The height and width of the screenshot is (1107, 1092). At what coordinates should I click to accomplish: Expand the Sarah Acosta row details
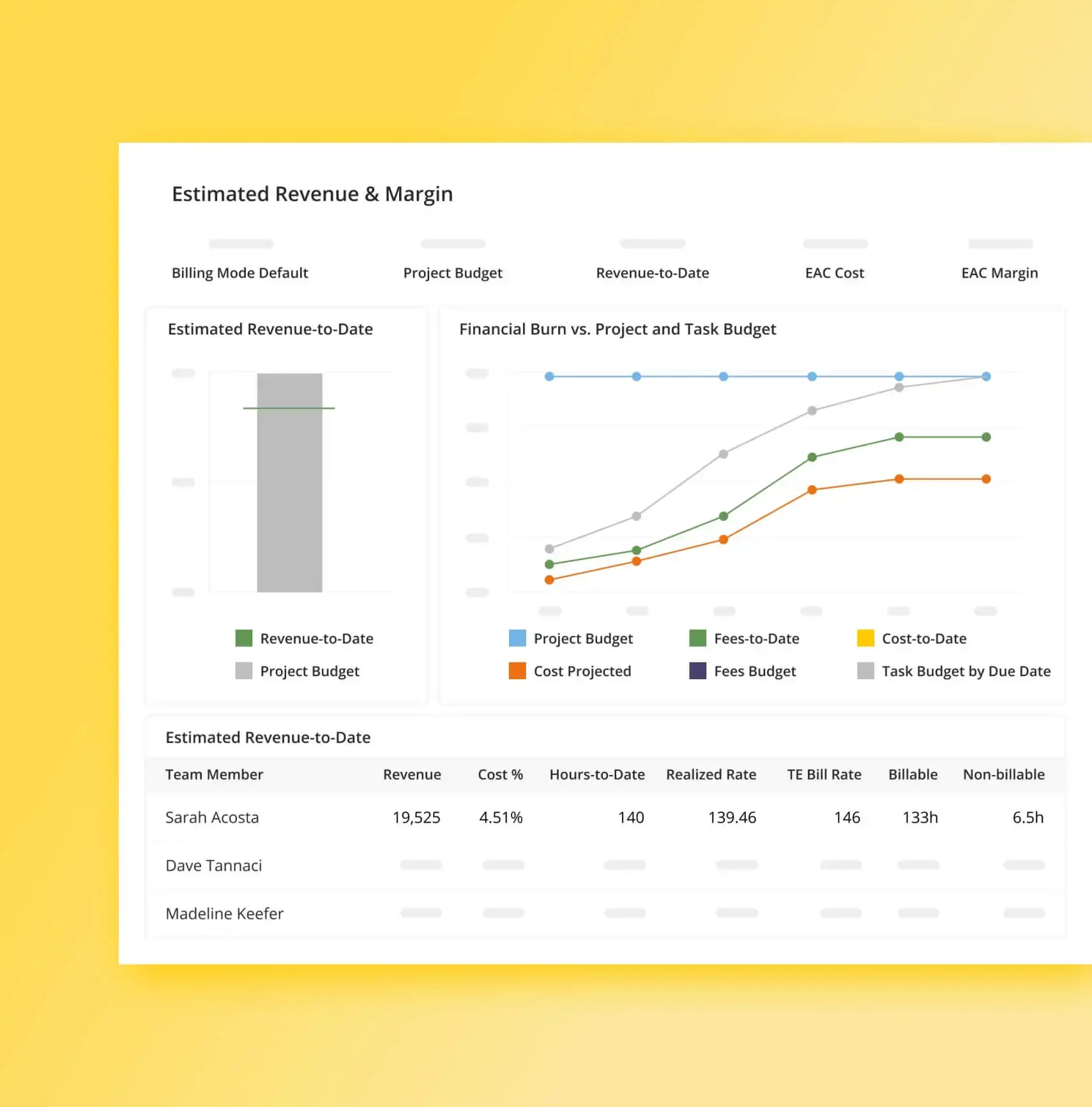point(213,817)
